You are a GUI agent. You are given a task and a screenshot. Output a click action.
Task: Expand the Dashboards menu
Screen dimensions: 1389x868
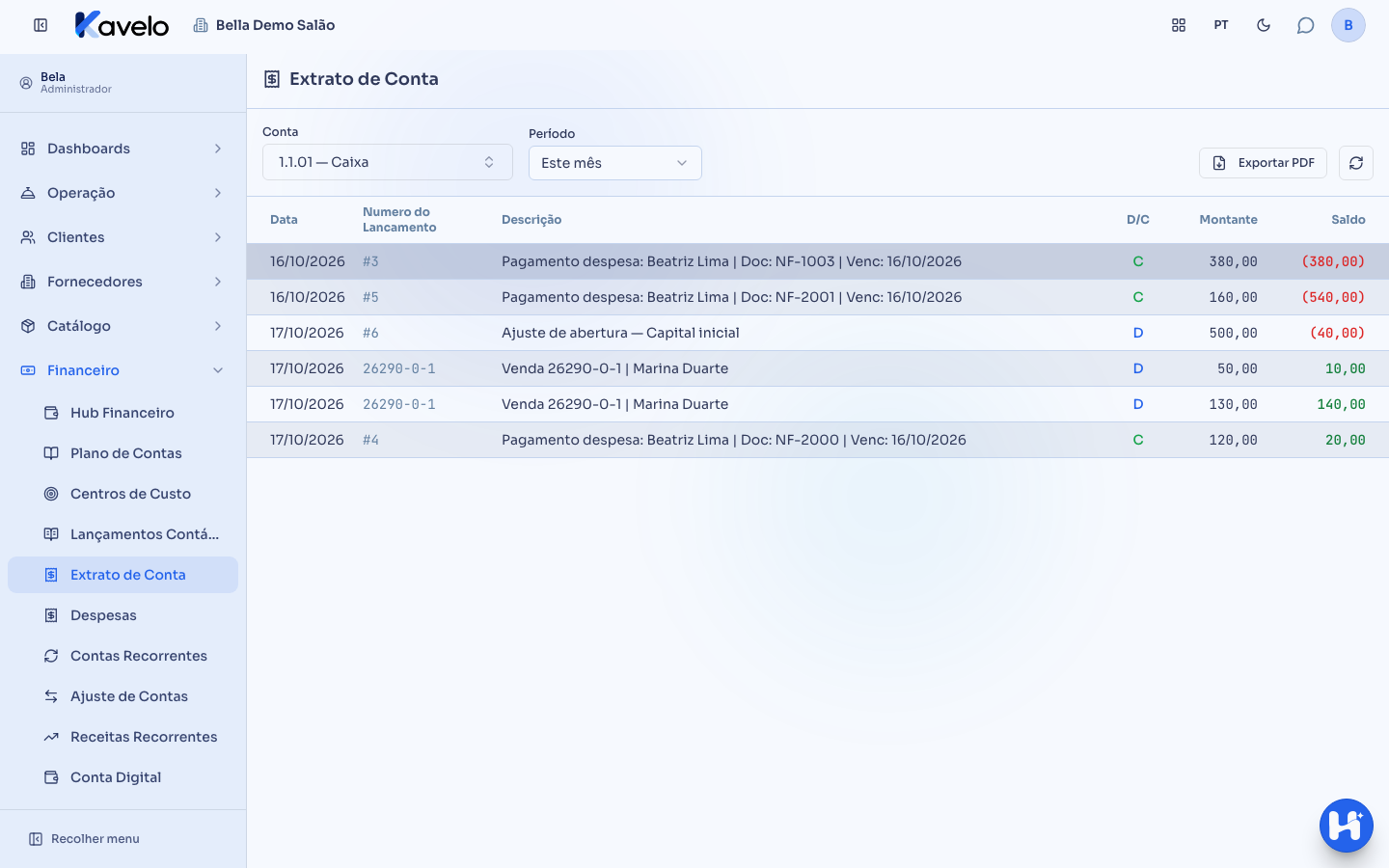[123, 149]
